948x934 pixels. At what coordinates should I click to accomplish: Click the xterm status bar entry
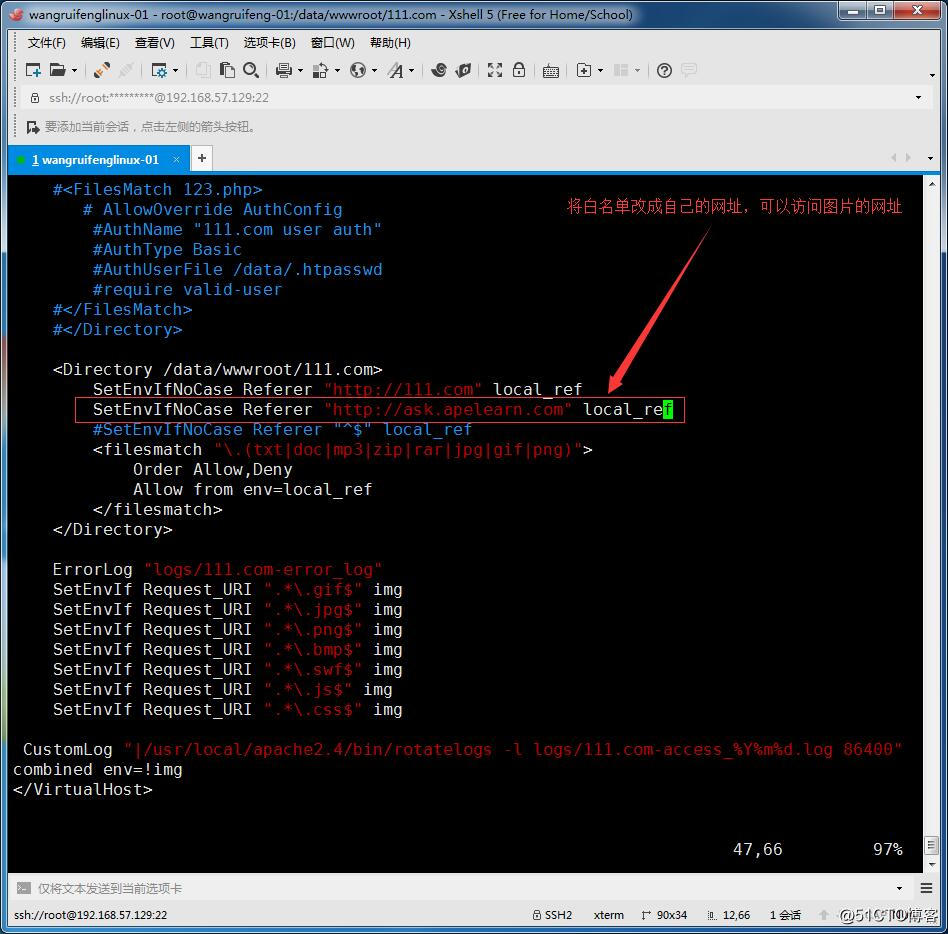(x=608, y=915)
